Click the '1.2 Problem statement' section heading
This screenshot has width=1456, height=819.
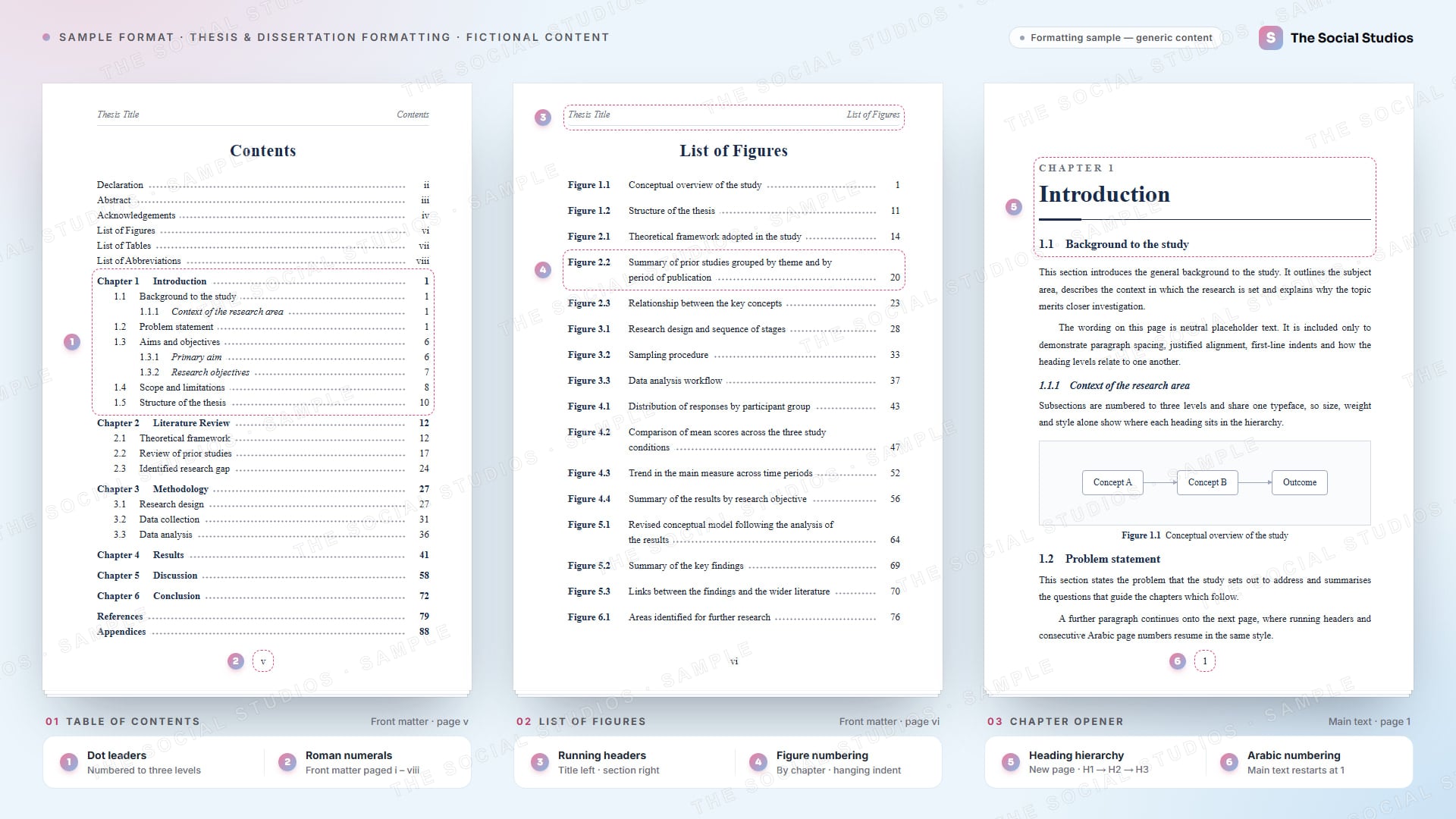(1099, 559)
